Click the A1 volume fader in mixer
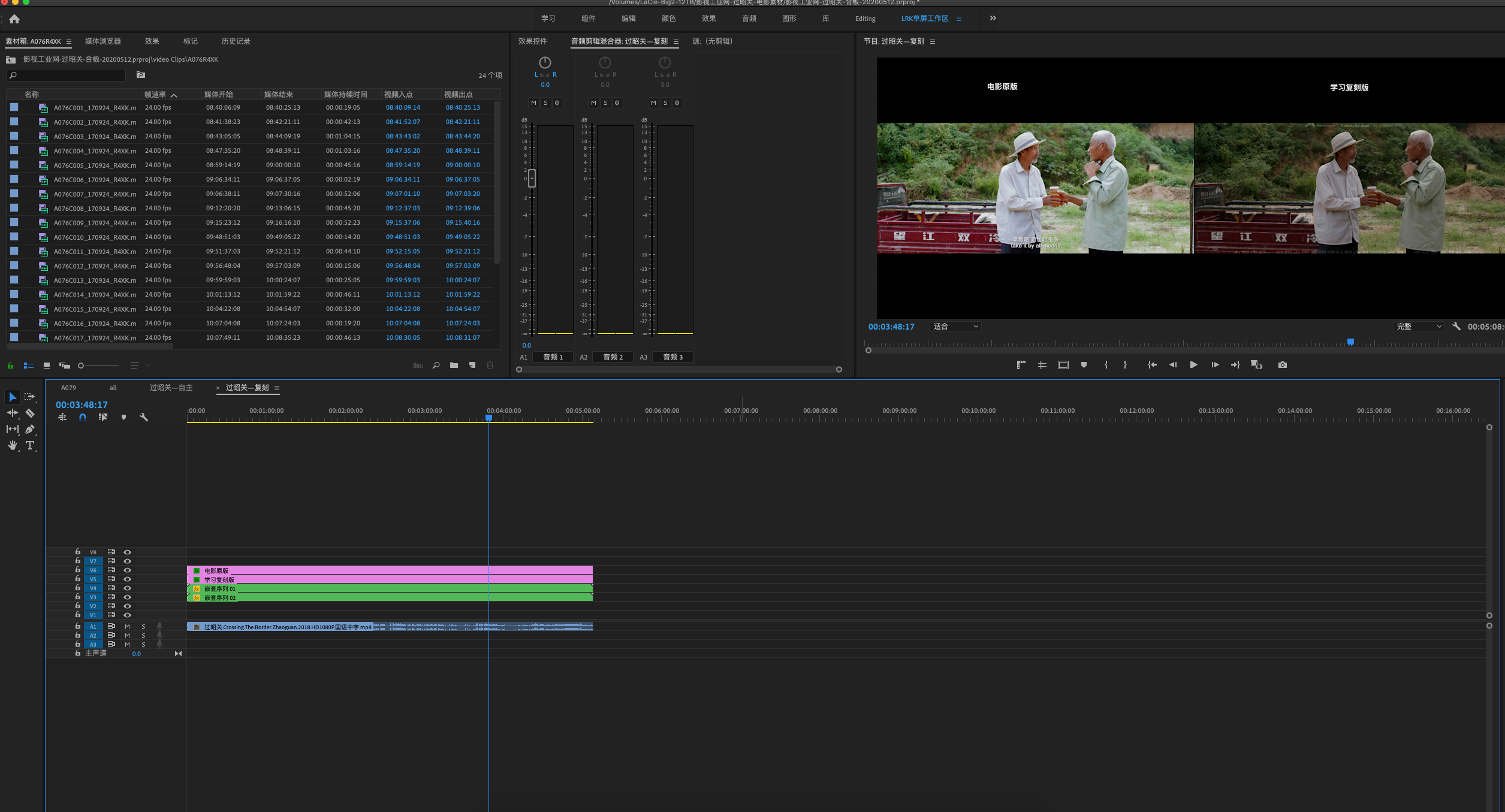The width and height of the screenshot is (1505, 812). pos(532,178)
